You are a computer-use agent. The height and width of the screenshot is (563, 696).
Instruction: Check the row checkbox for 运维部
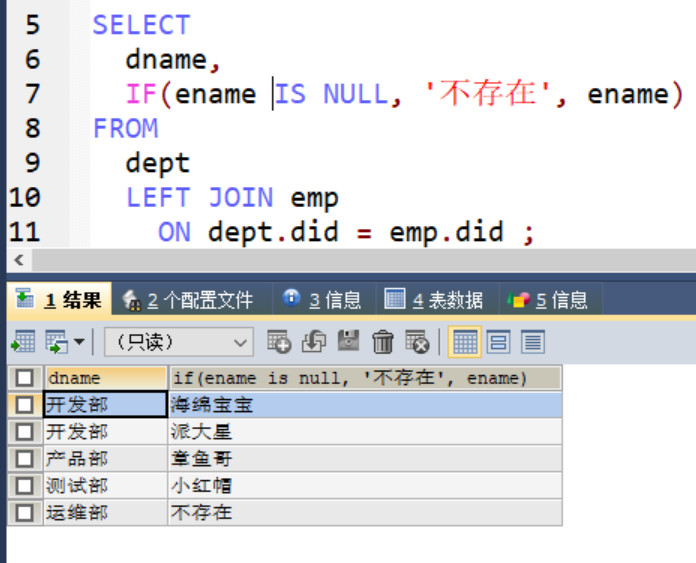[24, 513]
